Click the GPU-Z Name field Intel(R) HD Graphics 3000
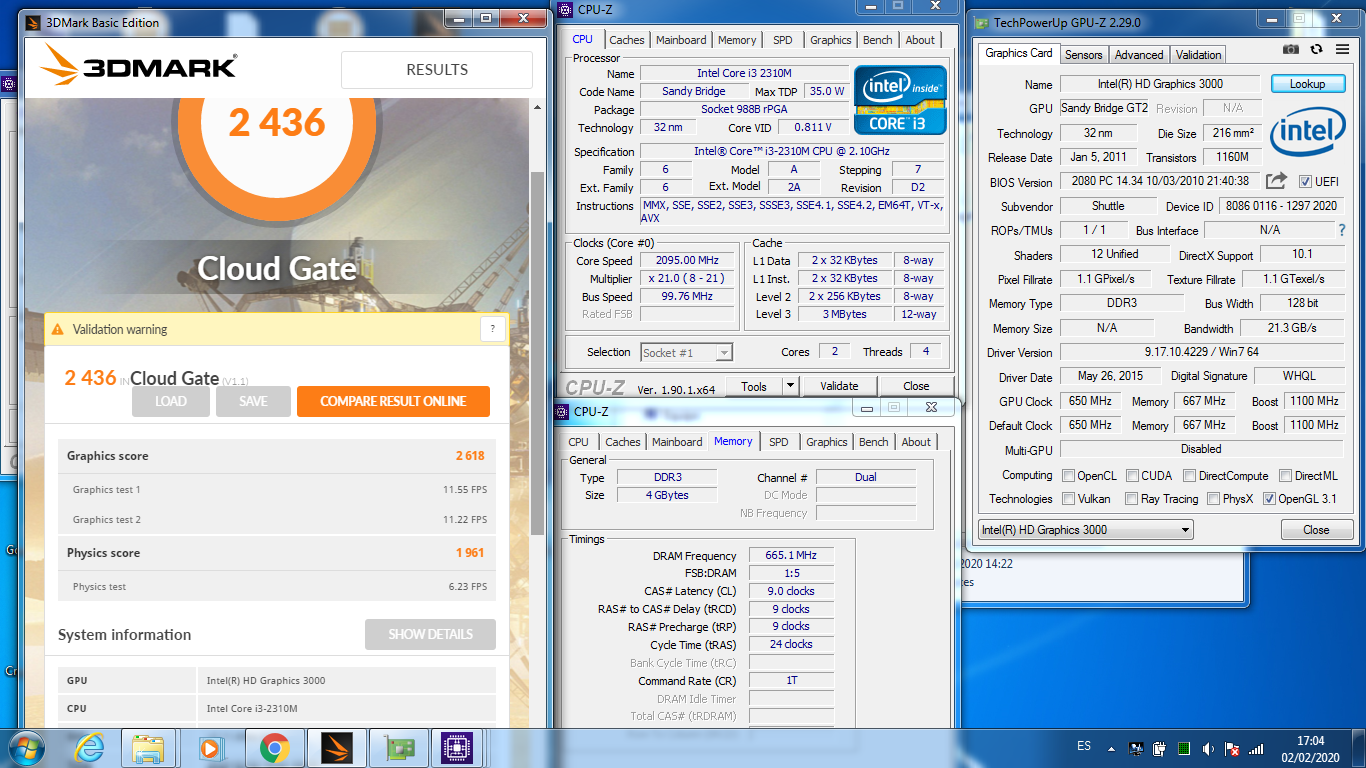1366x768 pixels. 1160,84
